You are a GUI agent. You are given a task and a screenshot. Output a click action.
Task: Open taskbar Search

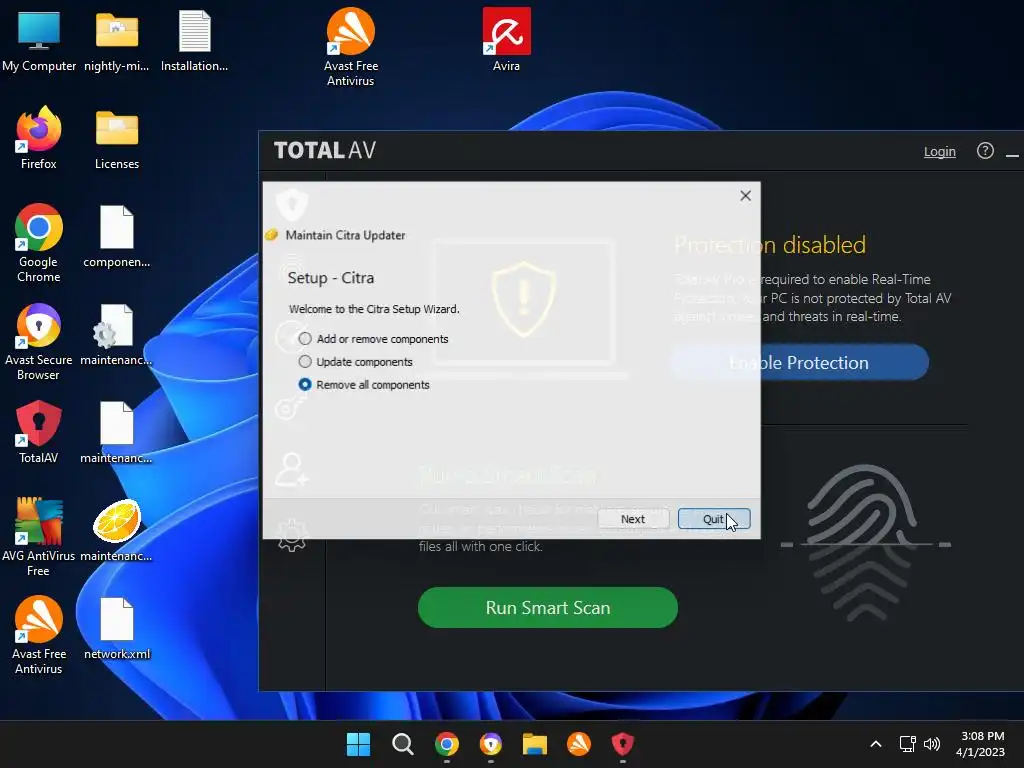click(402, 744)
